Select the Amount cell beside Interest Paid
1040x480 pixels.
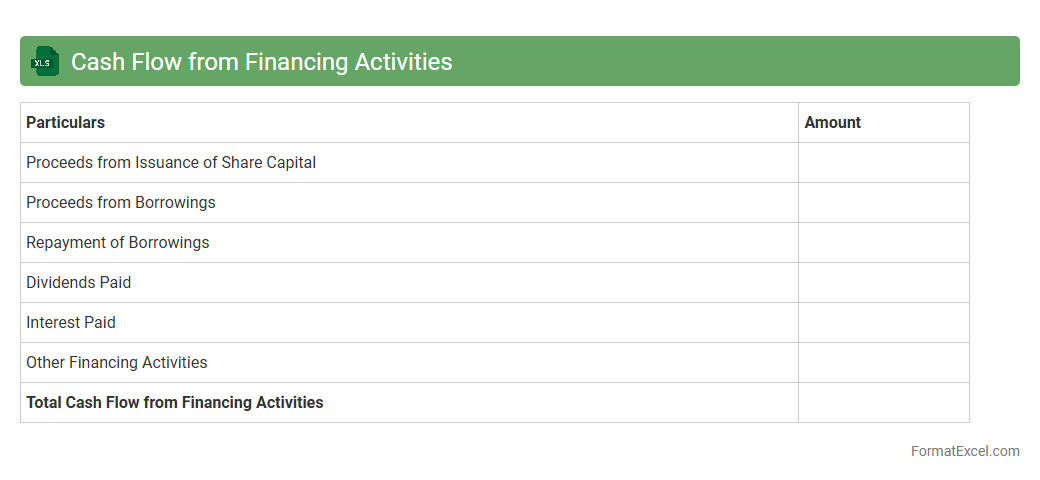pyautogui.click(x=883, y=322)
